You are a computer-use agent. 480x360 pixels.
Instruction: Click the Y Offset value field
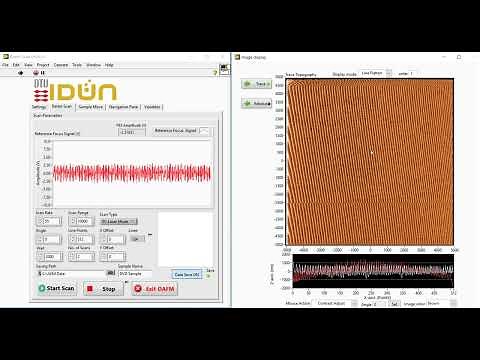tap(116, 257)
